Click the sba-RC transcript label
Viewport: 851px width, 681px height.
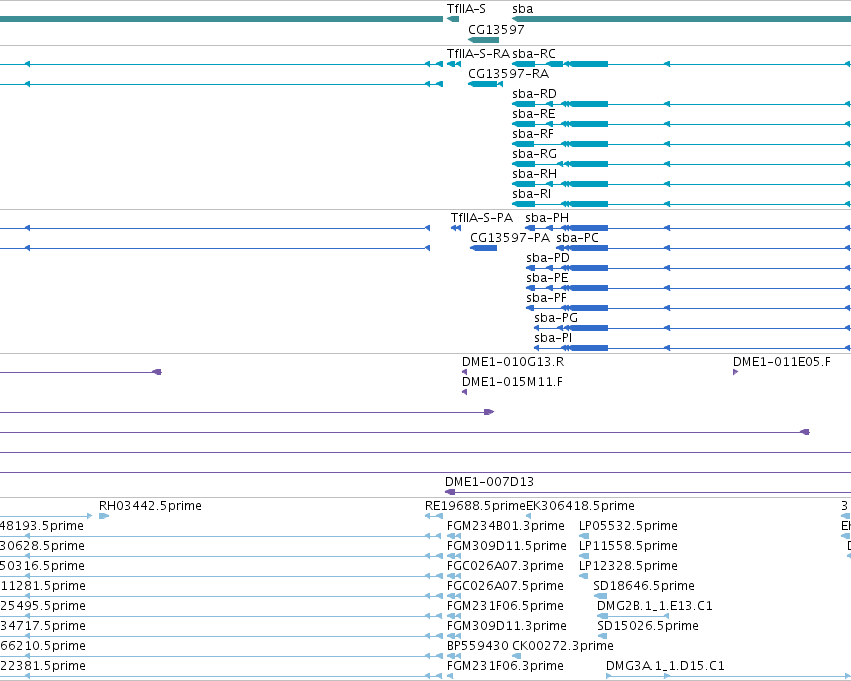coord(534,54)
